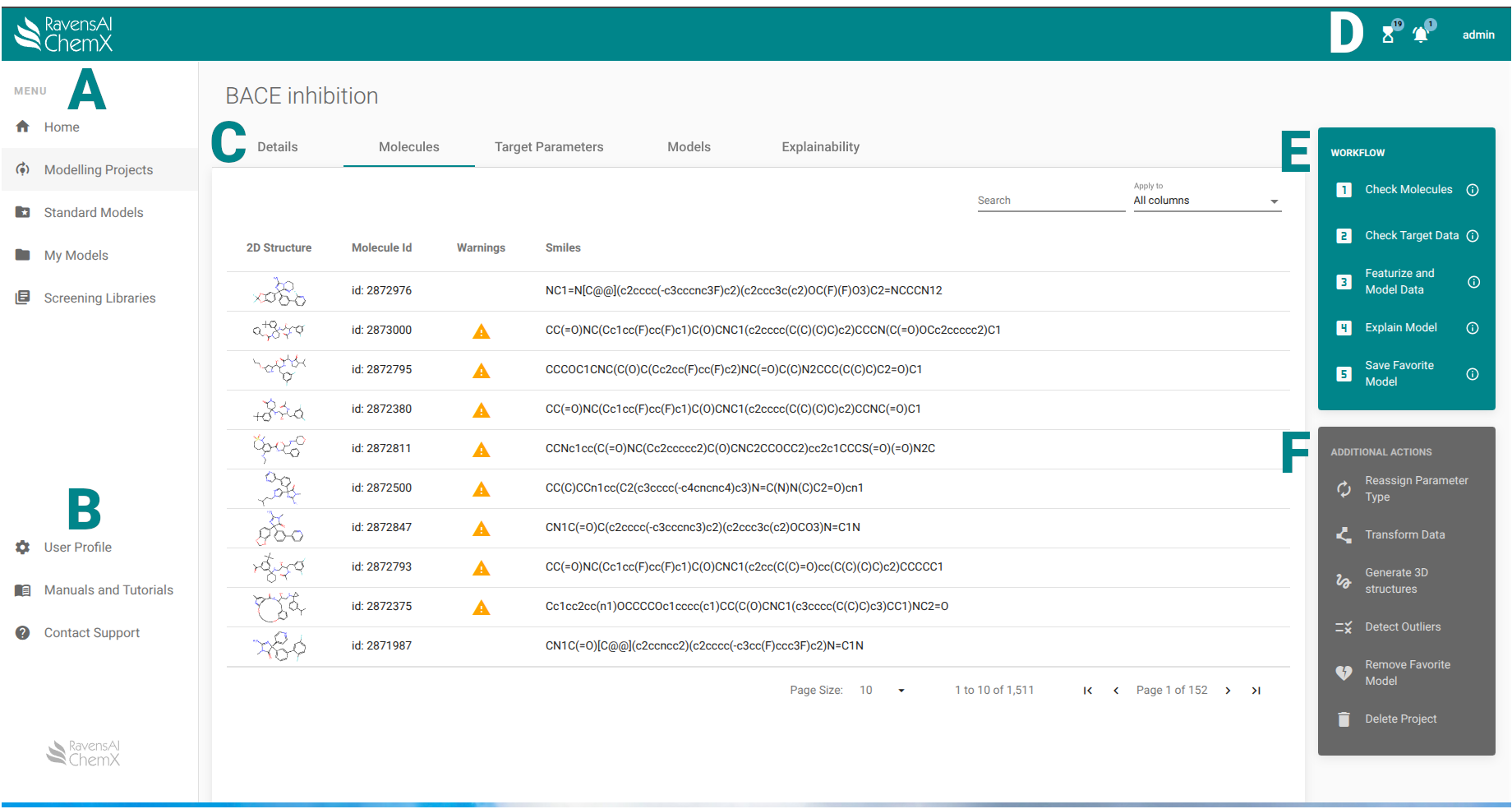The width and height of the screenshot is (1512, 809).
Task: Click info icon next to Explain Model
Action: coord(1473,328)
